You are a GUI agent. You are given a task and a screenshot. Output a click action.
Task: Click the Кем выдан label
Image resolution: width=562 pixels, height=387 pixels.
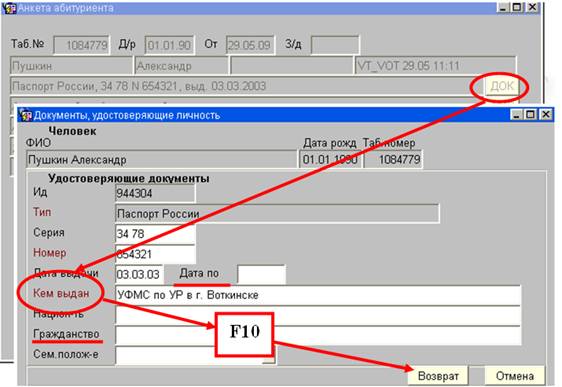[x=61, y=293]
